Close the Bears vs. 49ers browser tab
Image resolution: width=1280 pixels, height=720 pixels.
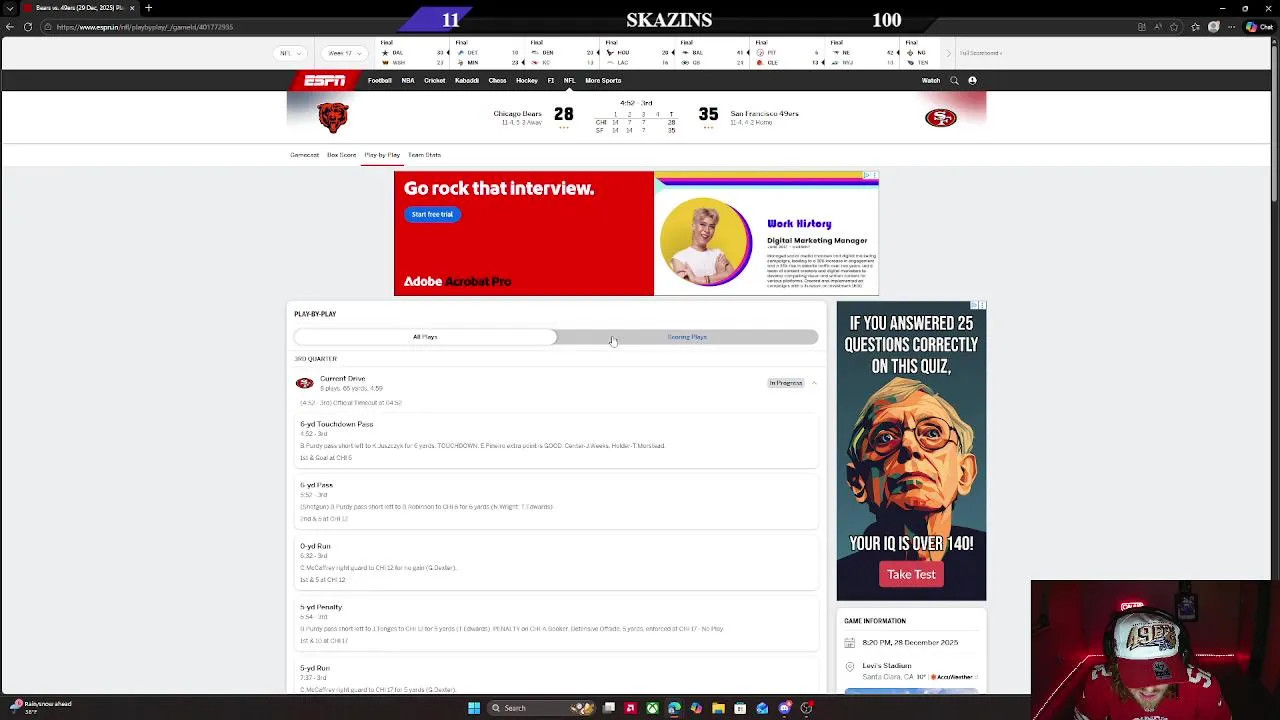pyautogui.click(x=132, y=8)
